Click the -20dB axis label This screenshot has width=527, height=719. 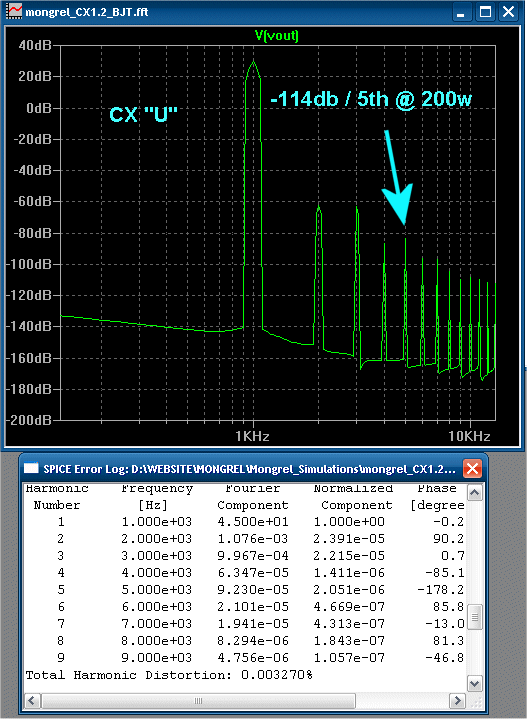coord(33,139)
